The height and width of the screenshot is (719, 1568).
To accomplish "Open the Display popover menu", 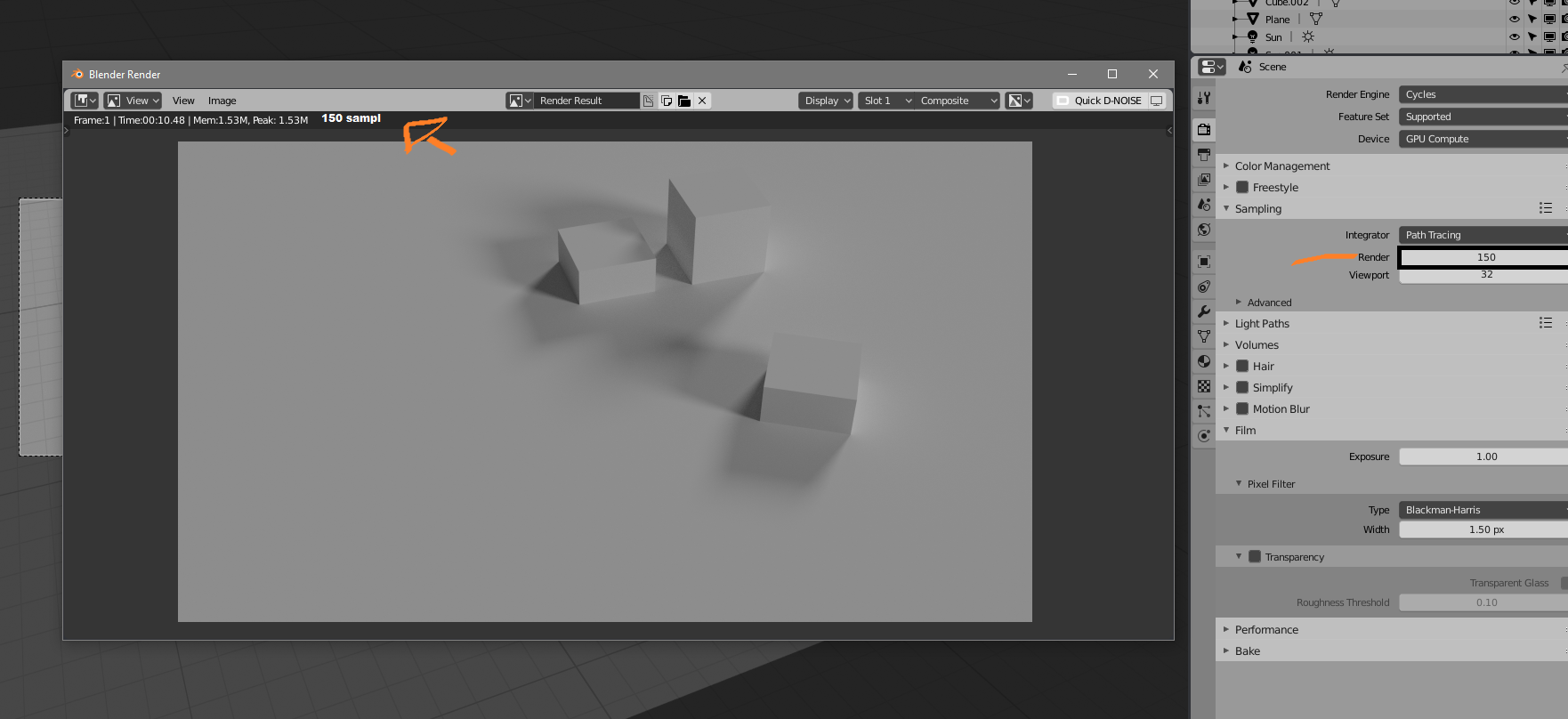I will (826, 101).
